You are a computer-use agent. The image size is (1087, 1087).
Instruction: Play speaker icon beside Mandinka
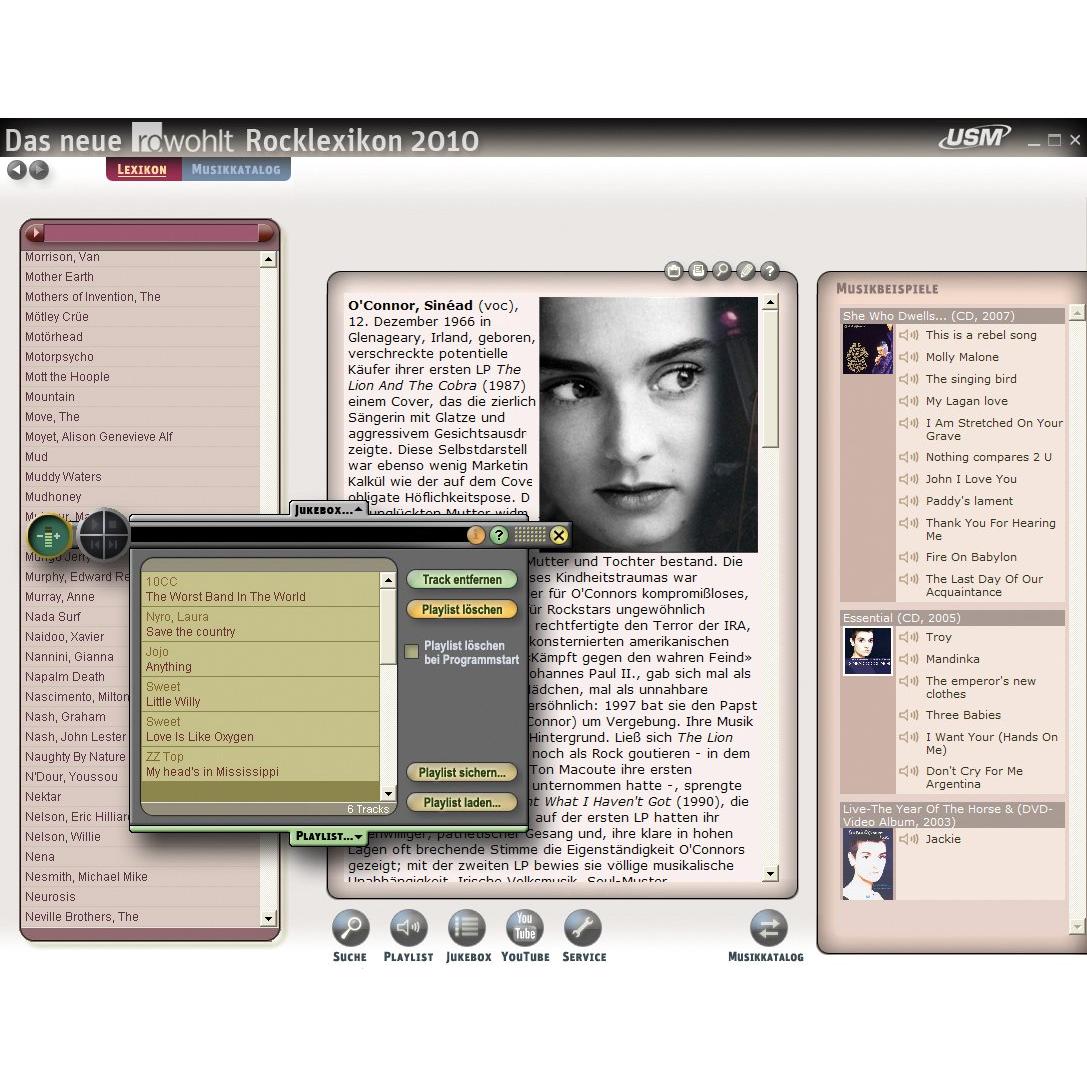(909, 659)
